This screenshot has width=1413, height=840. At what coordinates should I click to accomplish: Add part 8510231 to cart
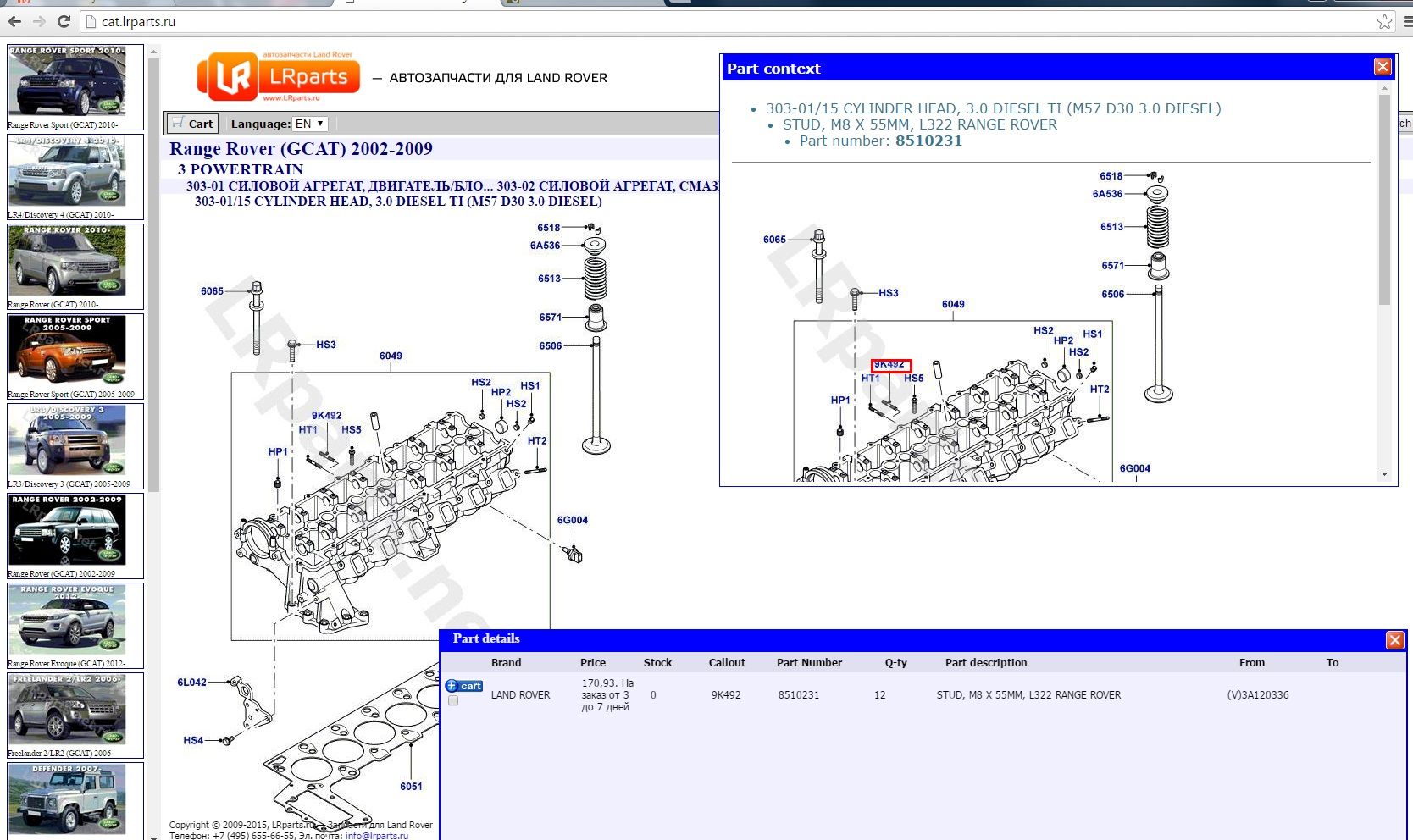click(x=464, y=686)
